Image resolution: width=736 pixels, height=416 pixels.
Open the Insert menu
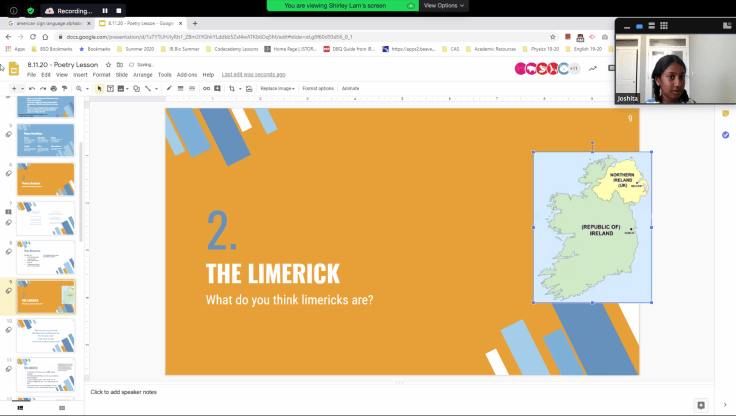click(80, 75)
